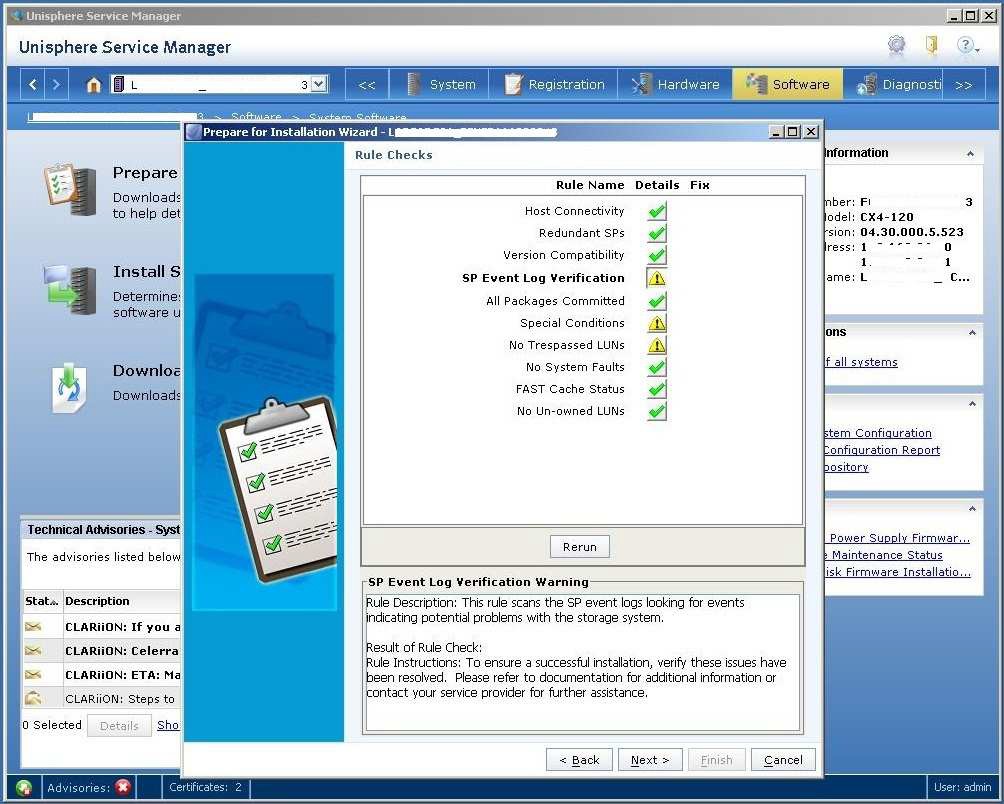Click the back navigation arrow
1004x804 pixels.
point(33,84)
